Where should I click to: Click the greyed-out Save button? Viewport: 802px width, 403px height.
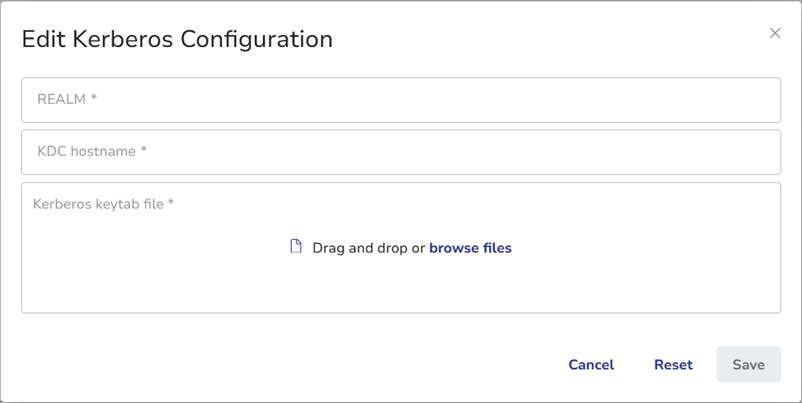(x=748, y=365)
